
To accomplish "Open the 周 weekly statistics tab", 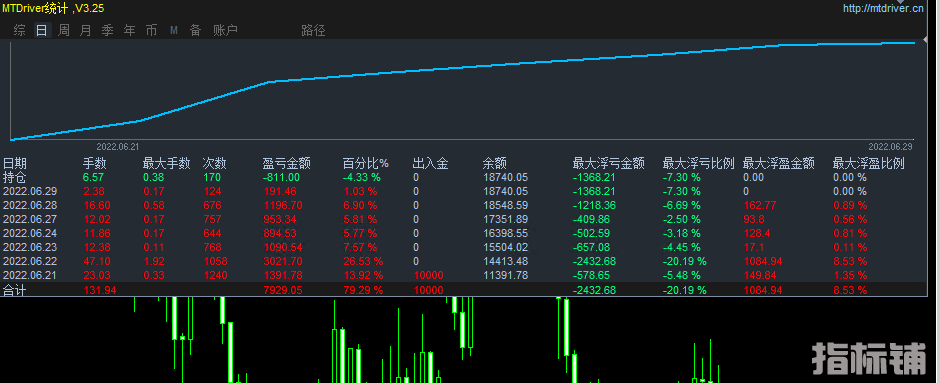I will click(x=64, y=31).
